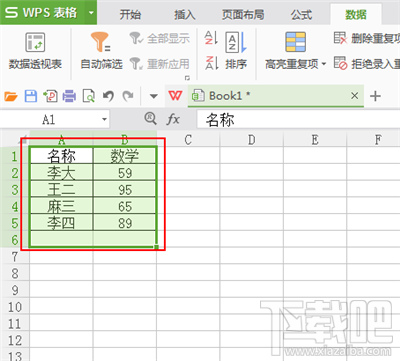Open the PivotTable (数据透视表) tool

tap(35, 51)
